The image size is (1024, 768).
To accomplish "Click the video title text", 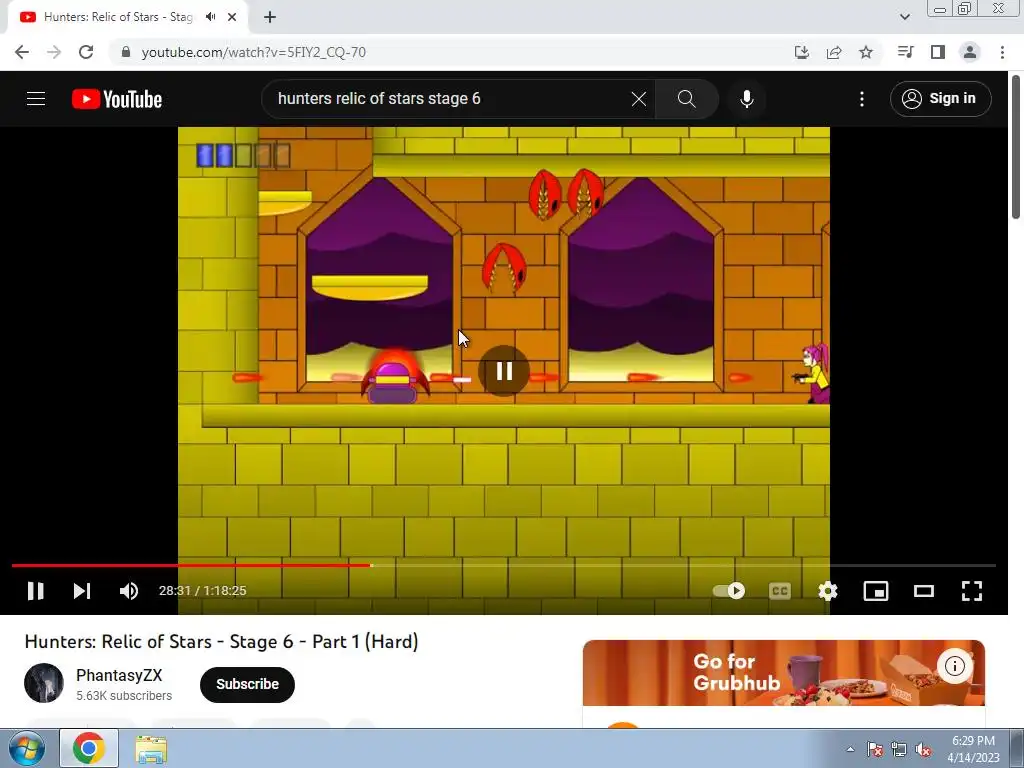I will [x=221, y=642].
